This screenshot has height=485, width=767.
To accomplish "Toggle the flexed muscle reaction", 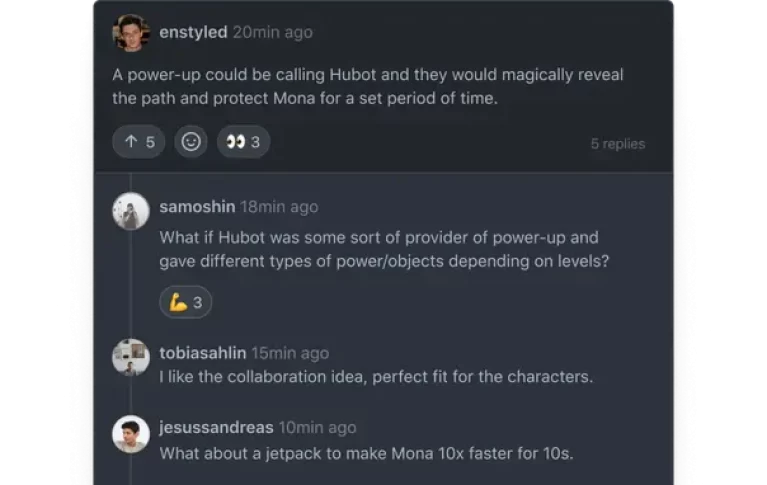I will (186, 302).
